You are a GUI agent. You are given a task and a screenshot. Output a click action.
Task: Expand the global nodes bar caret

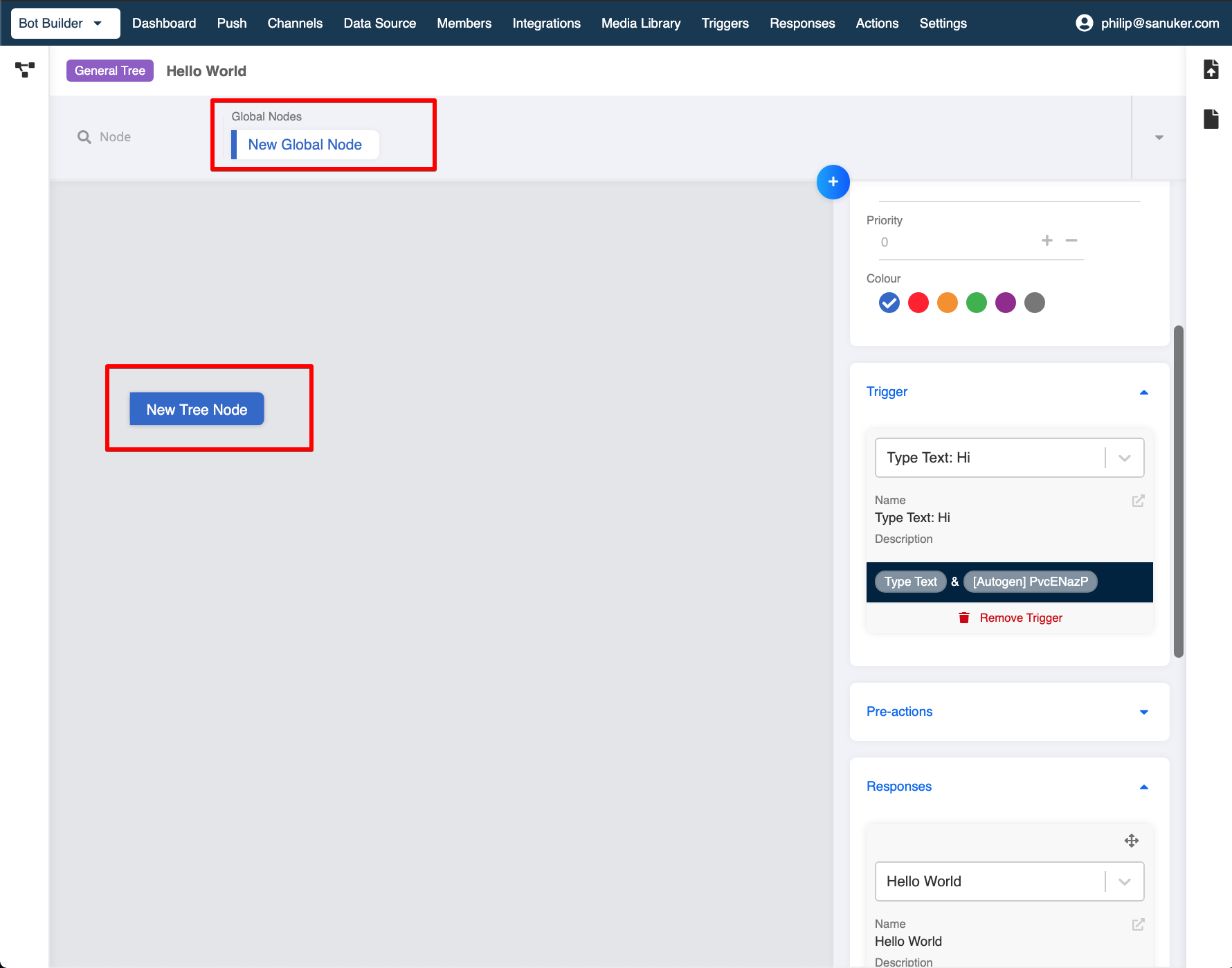1159,137
